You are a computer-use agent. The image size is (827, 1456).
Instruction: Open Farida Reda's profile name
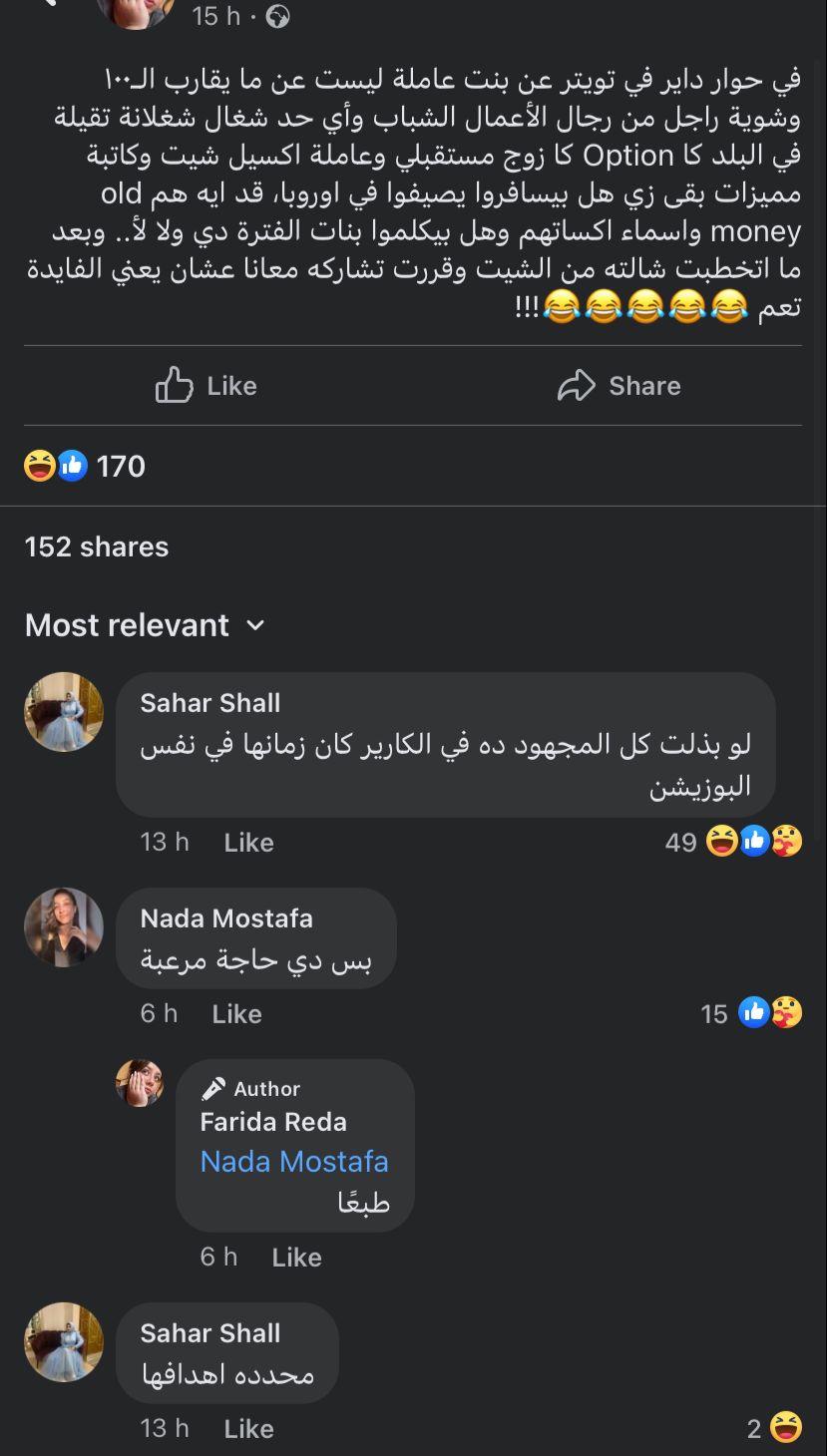(273, 1122)
